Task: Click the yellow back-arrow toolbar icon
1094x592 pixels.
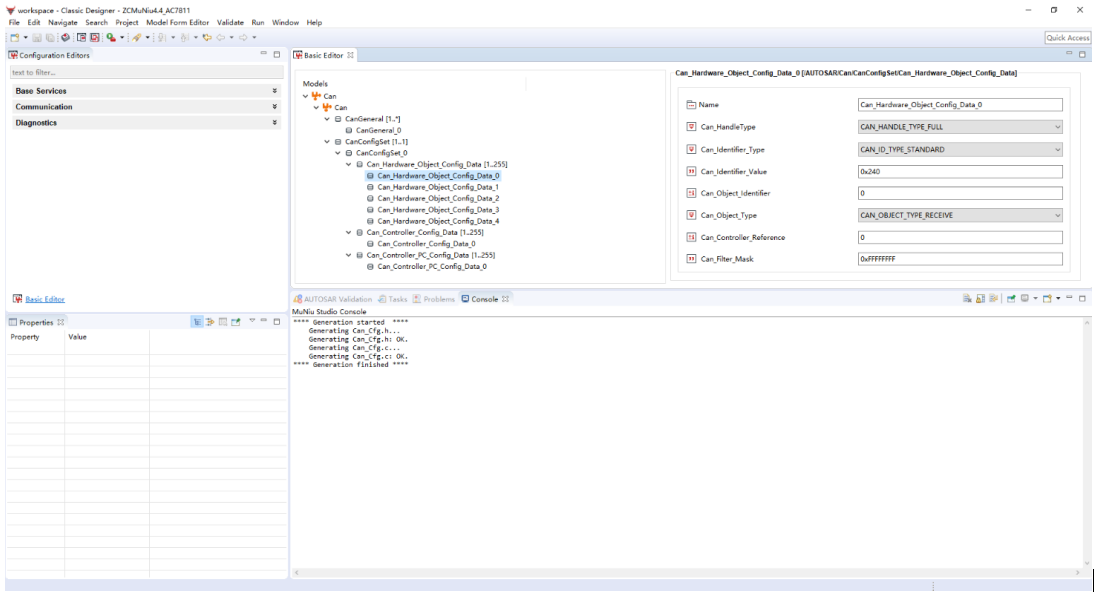Action: coord(207,38)
